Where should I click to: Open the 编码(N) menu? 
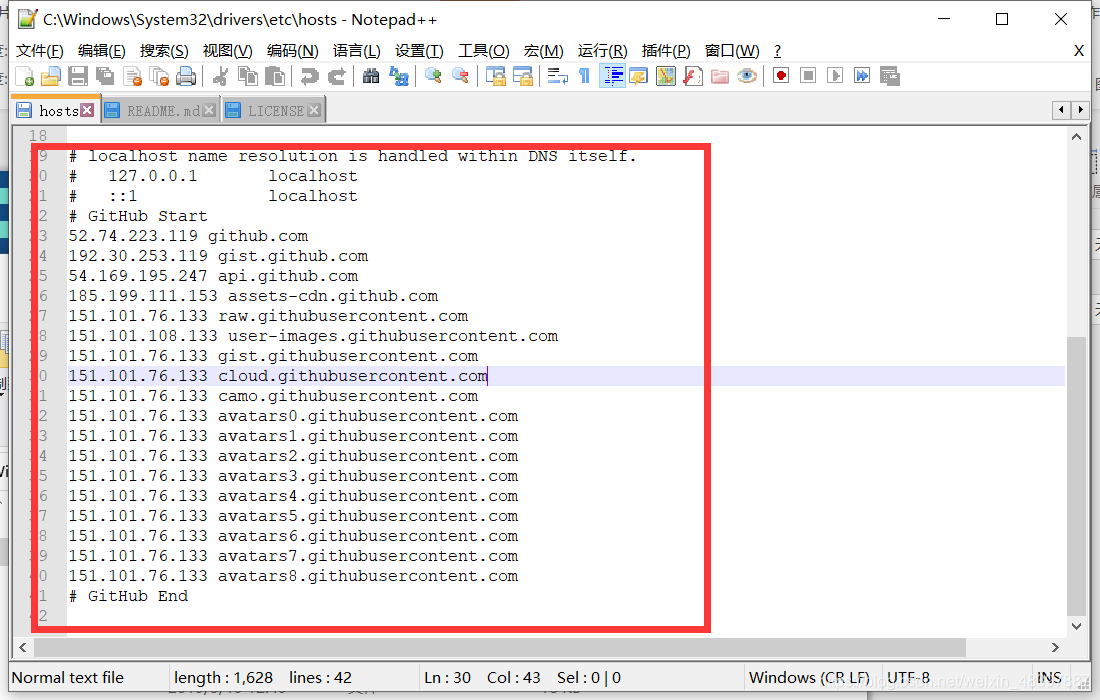pyautogui.click(x=292, y=51)
